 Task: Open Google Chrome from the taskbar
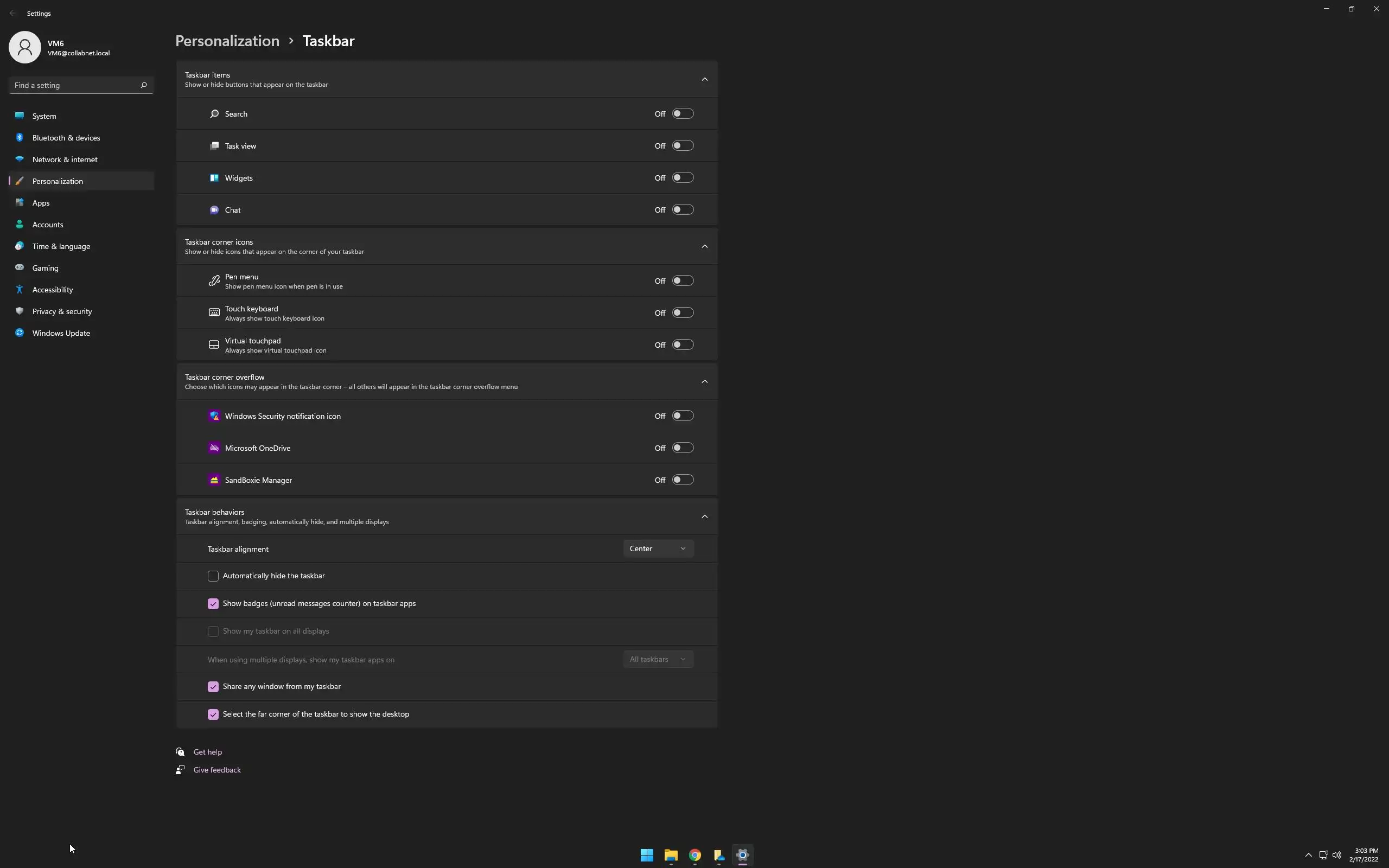coord(694,855)
